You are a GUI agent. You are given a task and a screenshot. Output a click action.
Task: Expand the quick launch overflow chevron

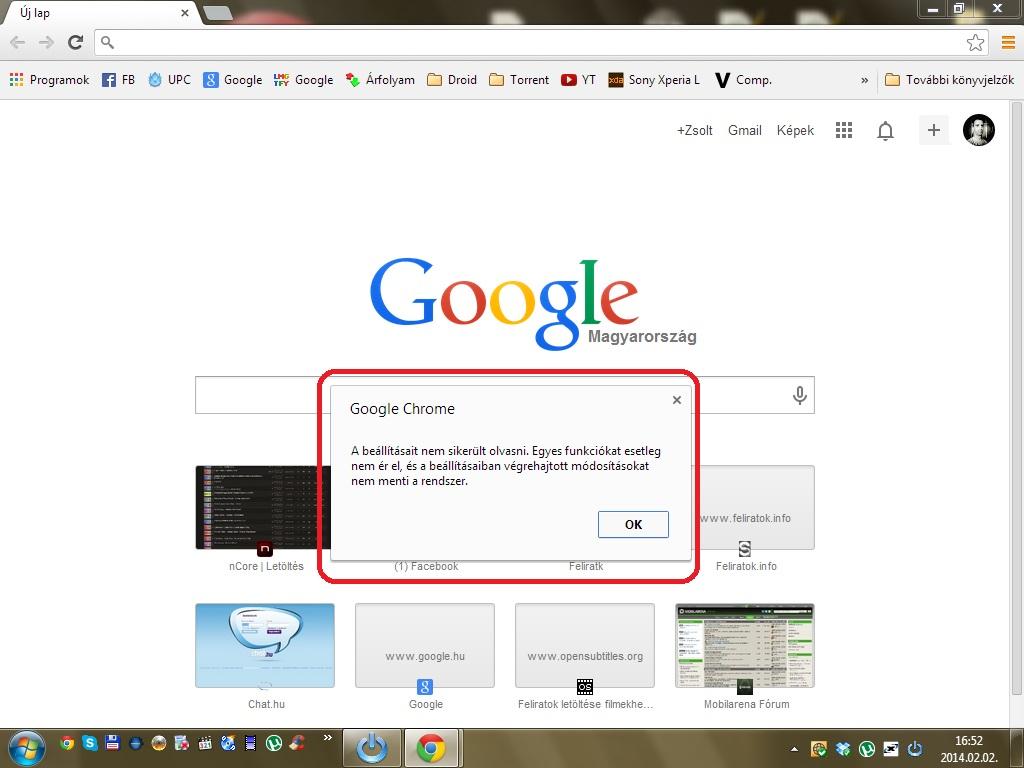pyautogui.click(x=328, y=738)
